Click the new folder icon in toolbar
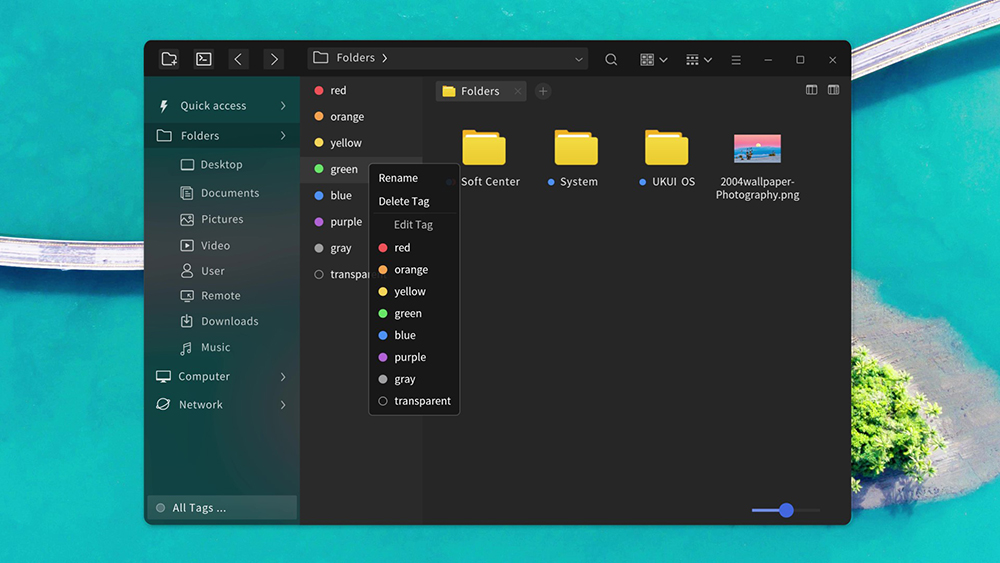This screenshot has height=563, width=1000. [169, 59]
